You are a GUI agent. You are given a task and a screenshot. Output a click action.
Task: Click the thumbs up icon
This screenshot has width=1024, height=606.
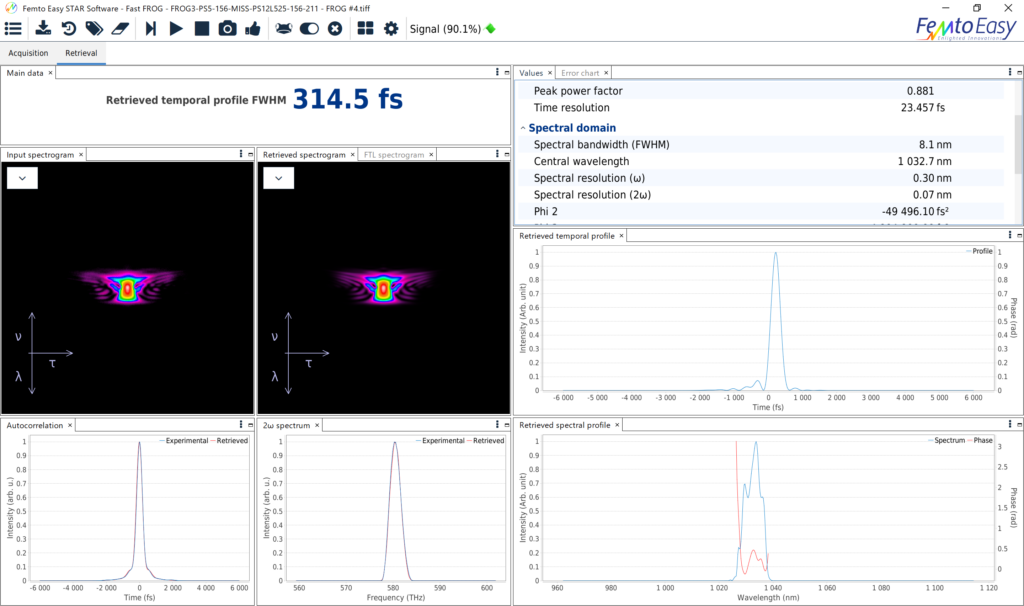tap(253, 29)
